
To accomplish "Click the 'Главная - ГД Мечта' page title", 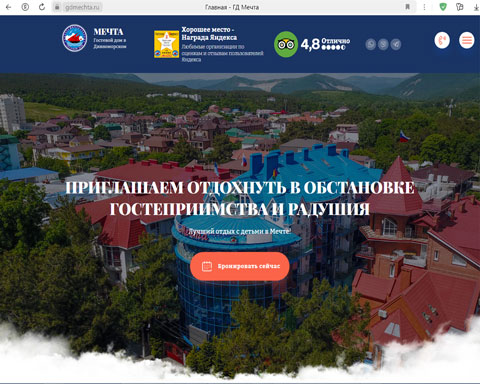I will (x=232, y=7).
